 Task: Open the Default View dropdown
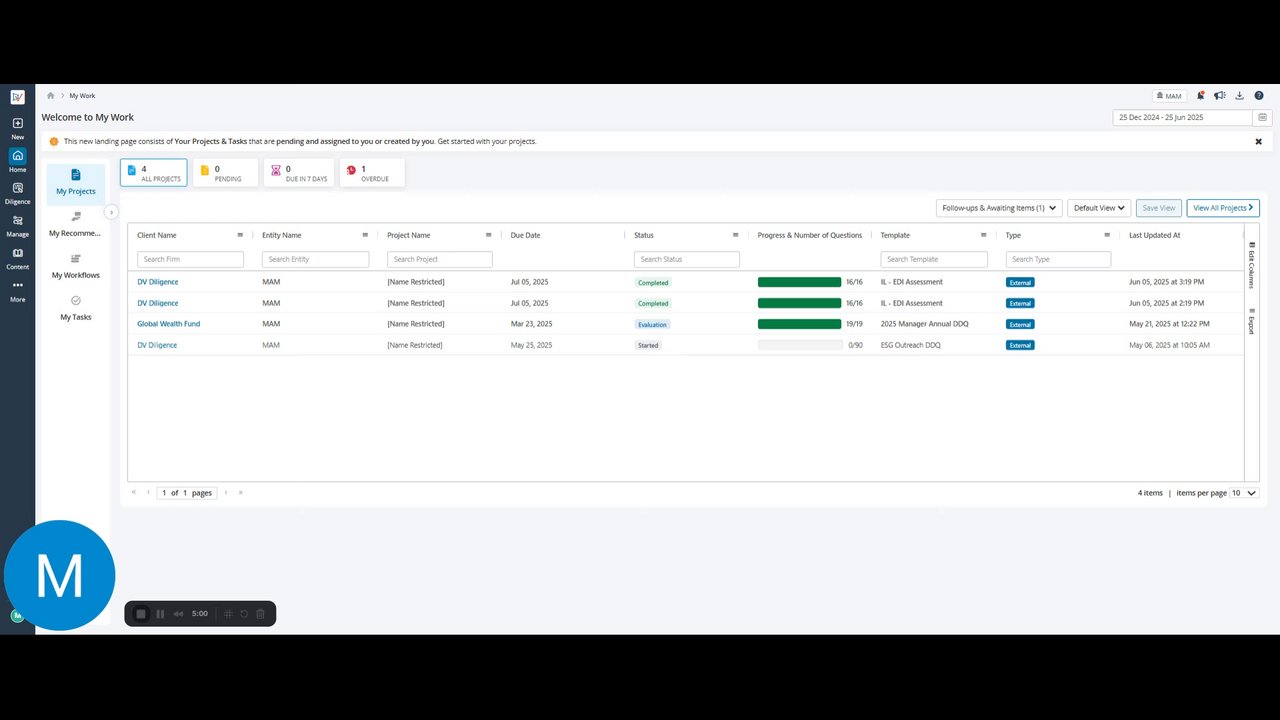tap(1099, 208)
